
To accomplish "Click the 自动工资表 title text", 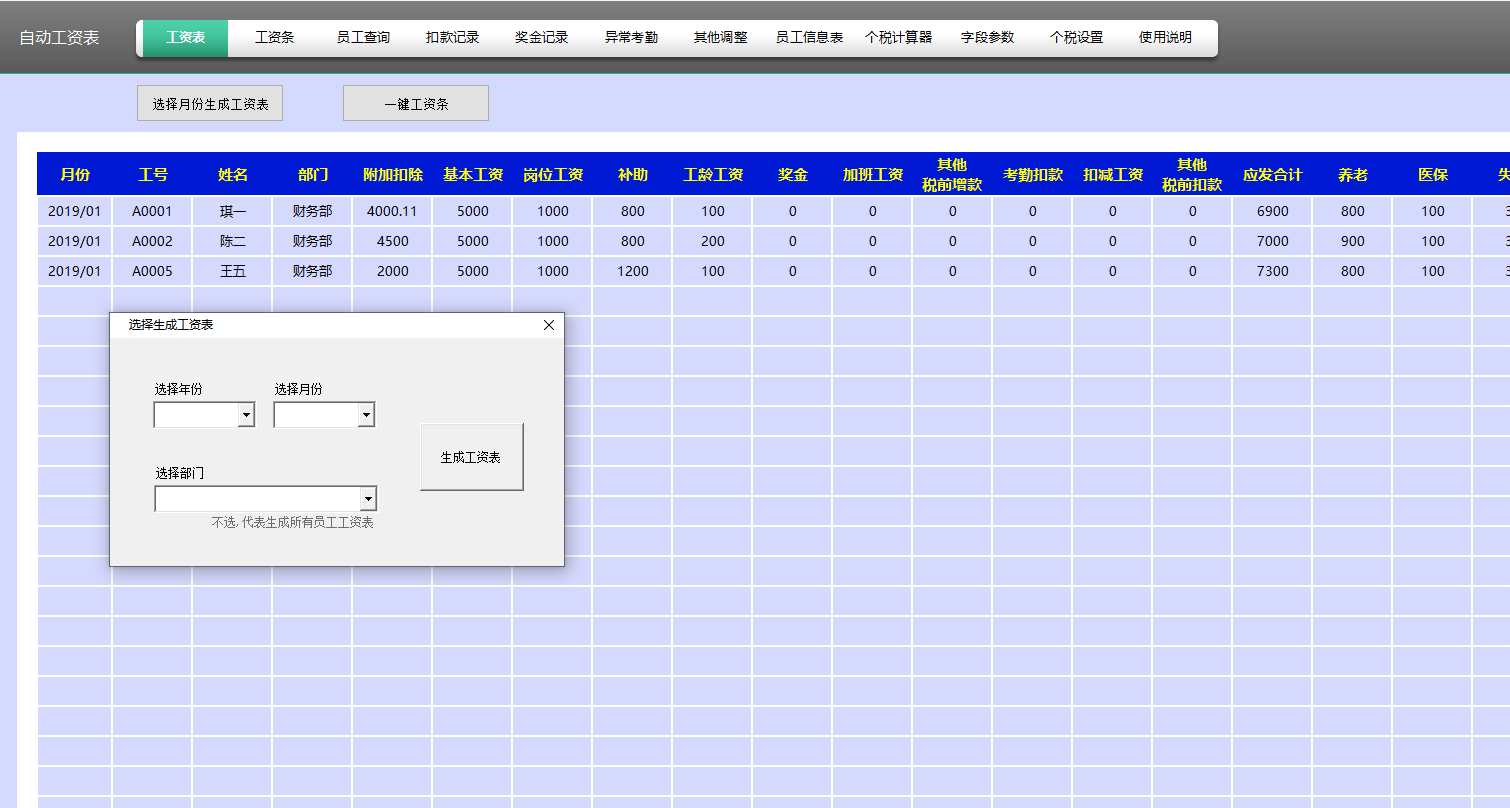I will 59,38.
